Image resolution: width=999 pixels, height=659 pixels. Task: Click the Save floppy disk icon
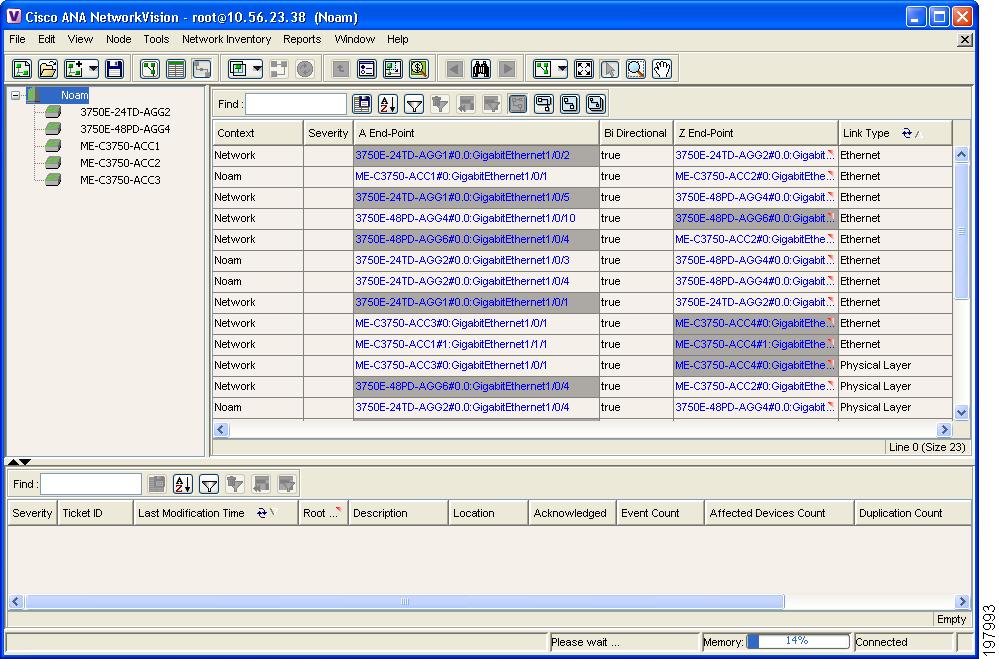point(115,69)
